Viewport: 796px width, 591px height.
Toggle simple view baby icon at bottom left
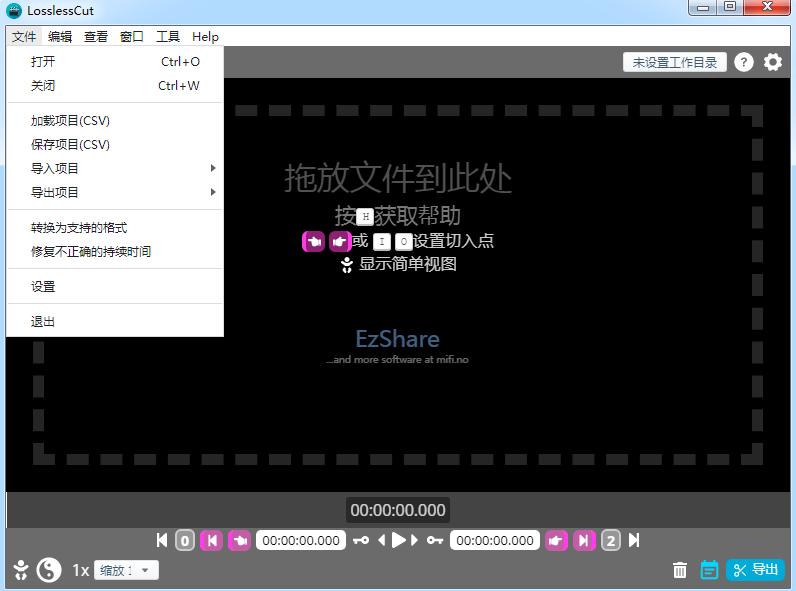coord(20,570)
